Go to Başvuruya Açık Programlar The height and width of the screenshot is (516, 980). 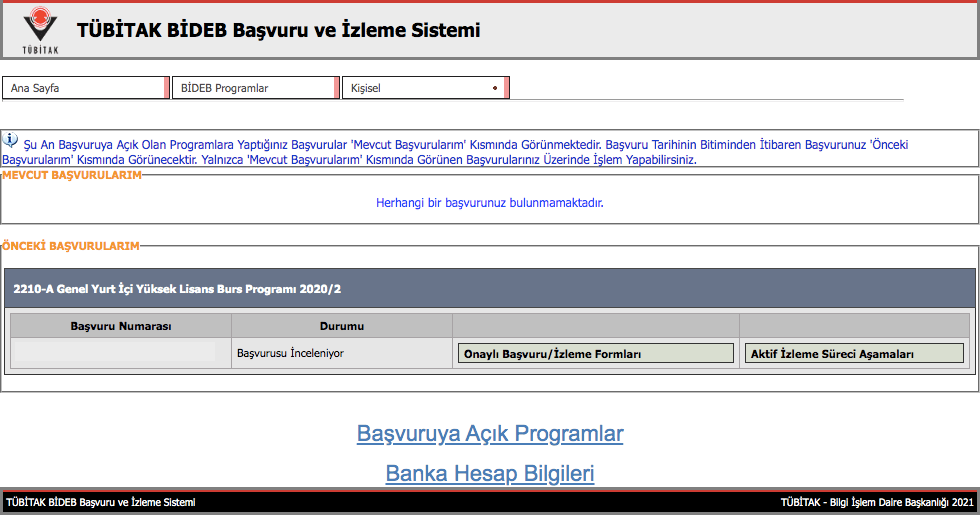pyautogui.click(x=490, y=434)
